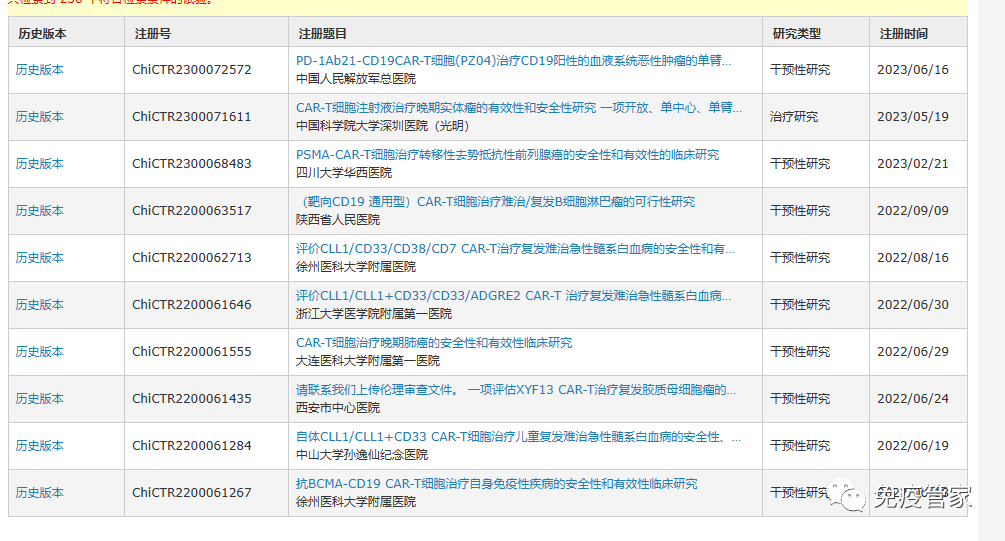The width and height of the screenshot is (1005, 541).
Task: Open the XYF13 CAR-T glioblastoma trial title
Action: [x=516, y=390]
